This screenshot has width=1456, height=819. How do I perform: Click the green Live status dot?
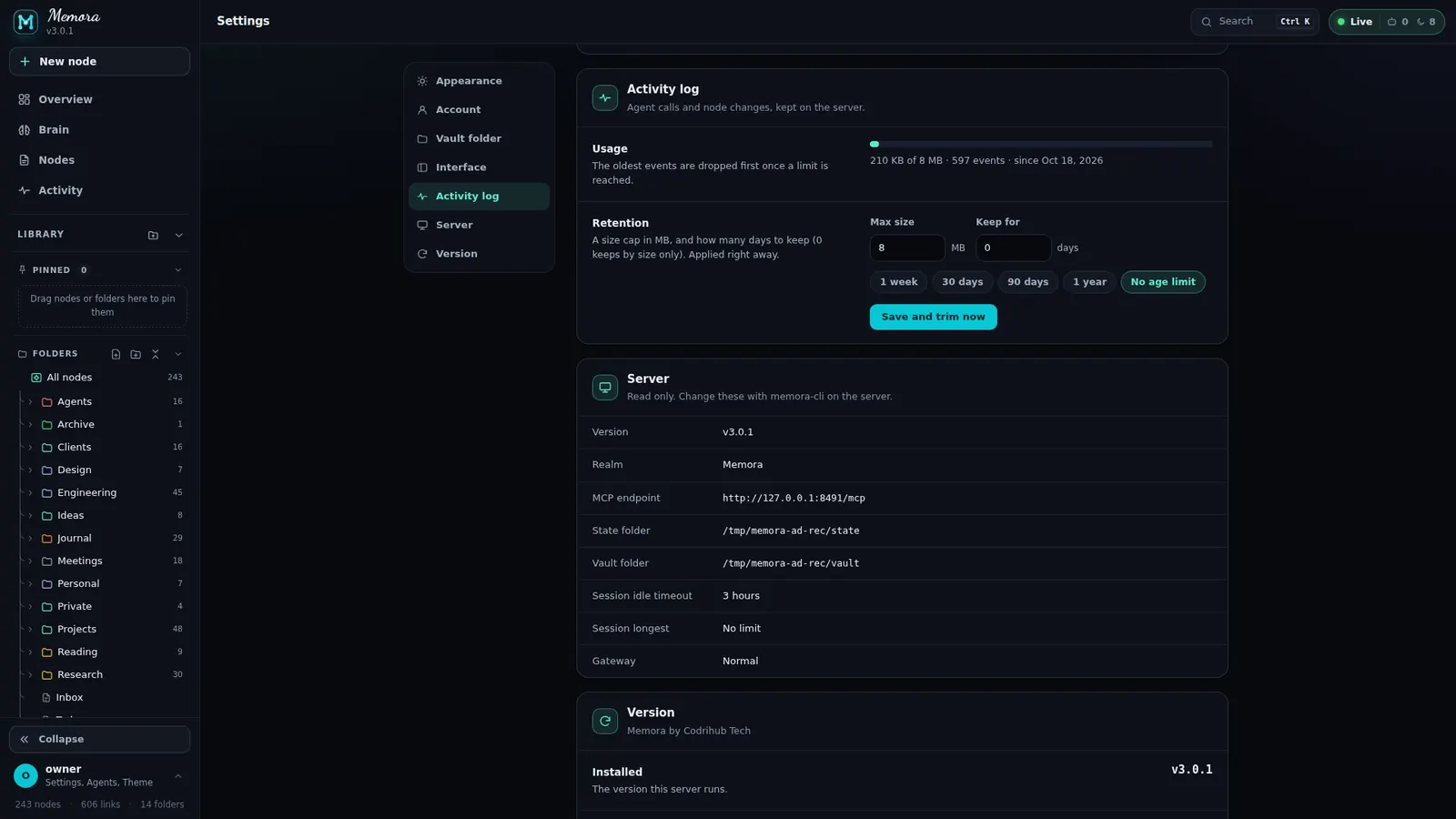pyautogui.click(x=1340, y=22)
